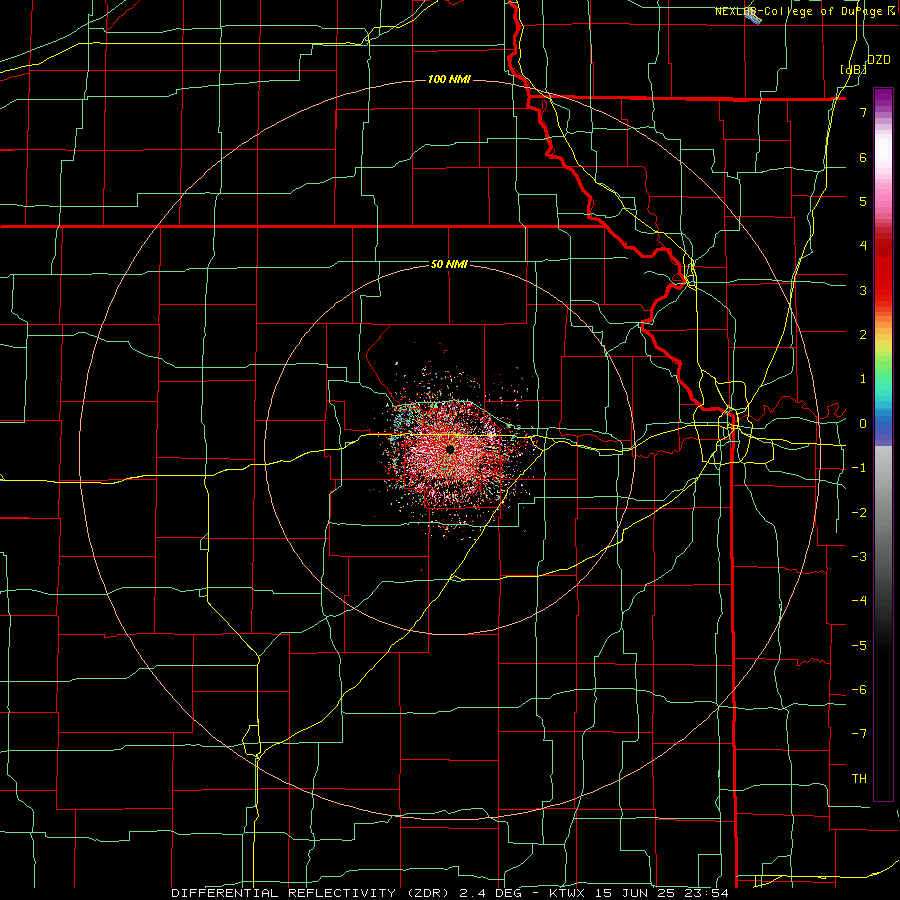The image size is (900, 900).
Task: Click the "100 NMI" range ring label
Action: 449,79
